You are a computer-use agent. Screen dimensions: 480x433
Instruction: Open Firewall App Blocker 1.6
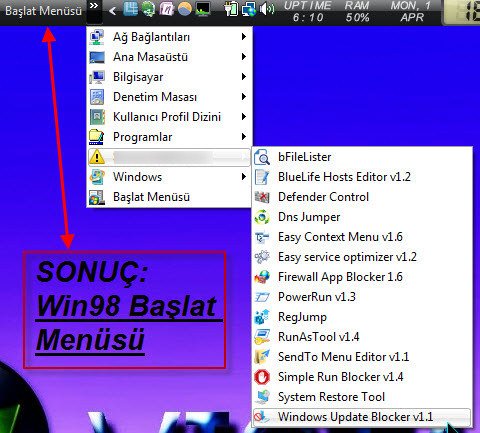point(362,277)
